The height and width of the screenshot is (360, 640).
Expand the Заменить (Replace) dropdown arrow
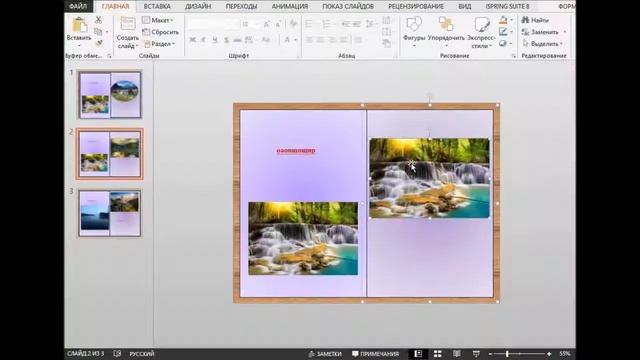(x=565, y=32)
